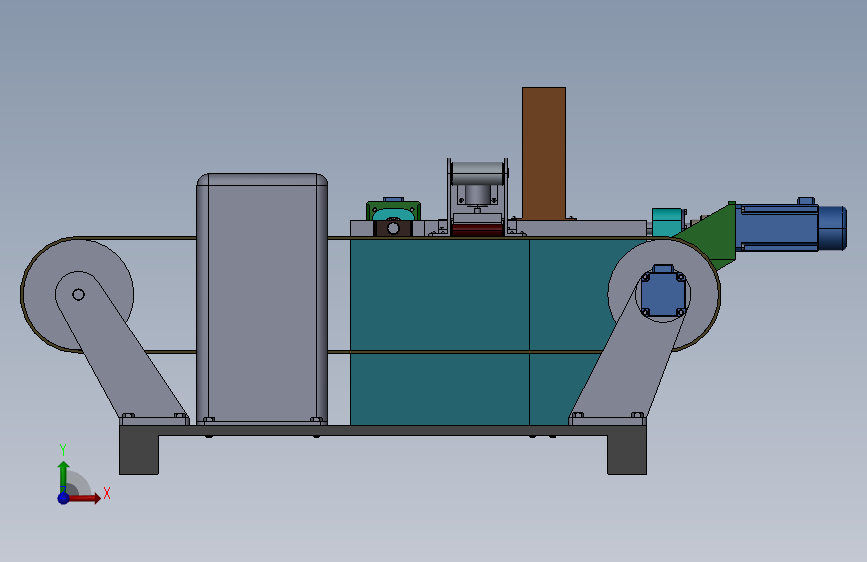Select the left teal tank panel

coord(440,332)
